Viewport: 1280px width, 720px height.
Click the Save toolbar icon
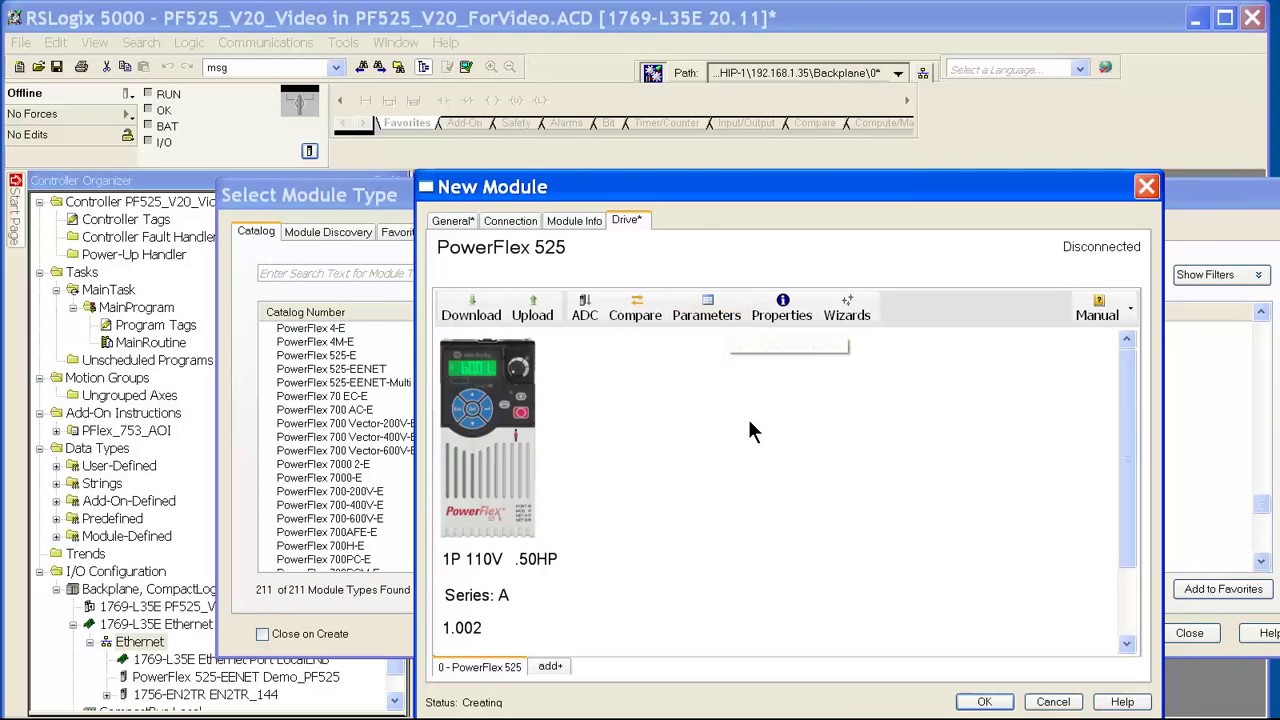[57, 67]
